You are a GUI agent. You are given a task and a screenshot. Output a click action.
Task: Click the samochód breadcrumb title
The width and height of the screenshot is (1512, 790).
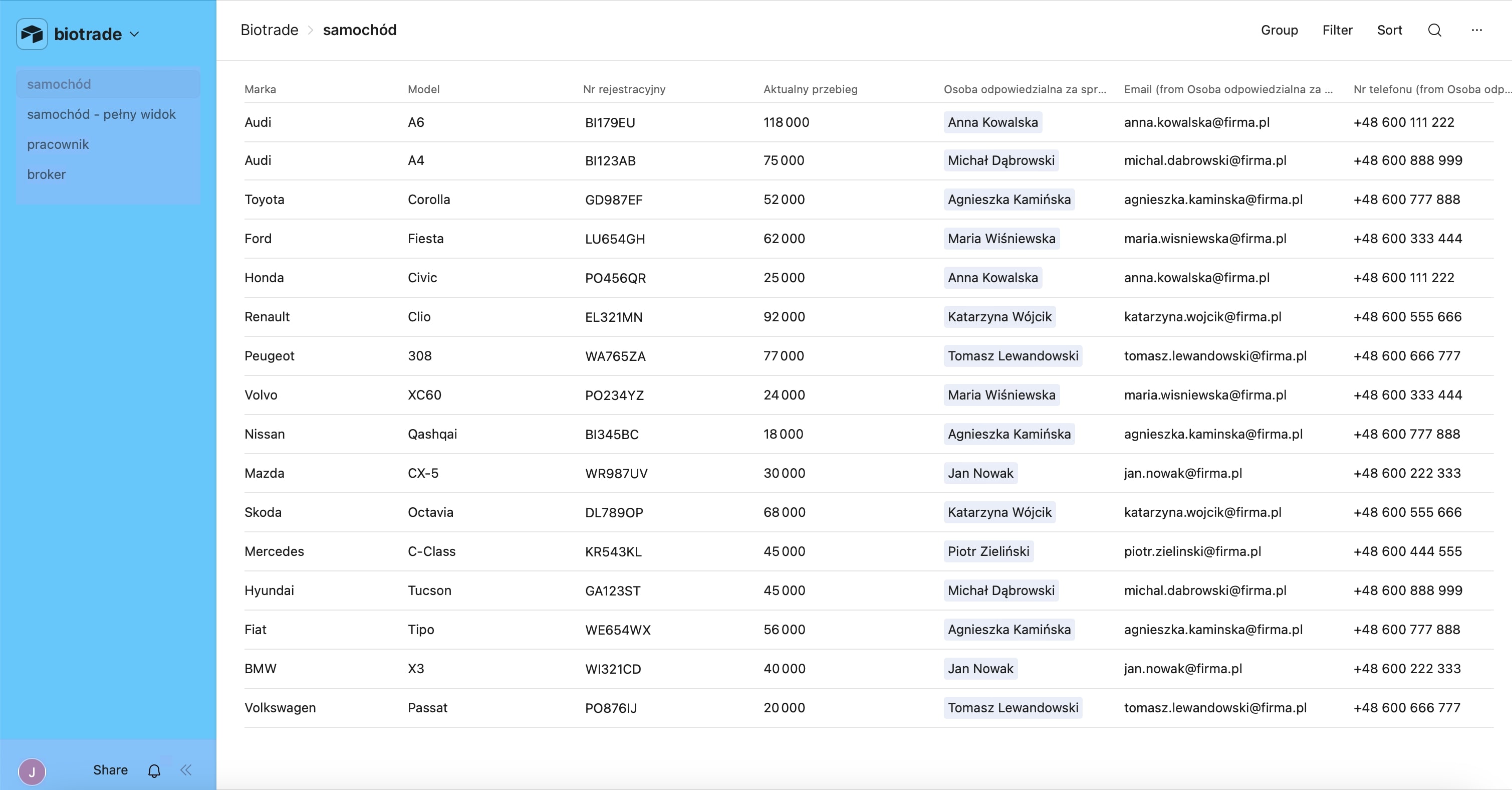coord(360,30)
